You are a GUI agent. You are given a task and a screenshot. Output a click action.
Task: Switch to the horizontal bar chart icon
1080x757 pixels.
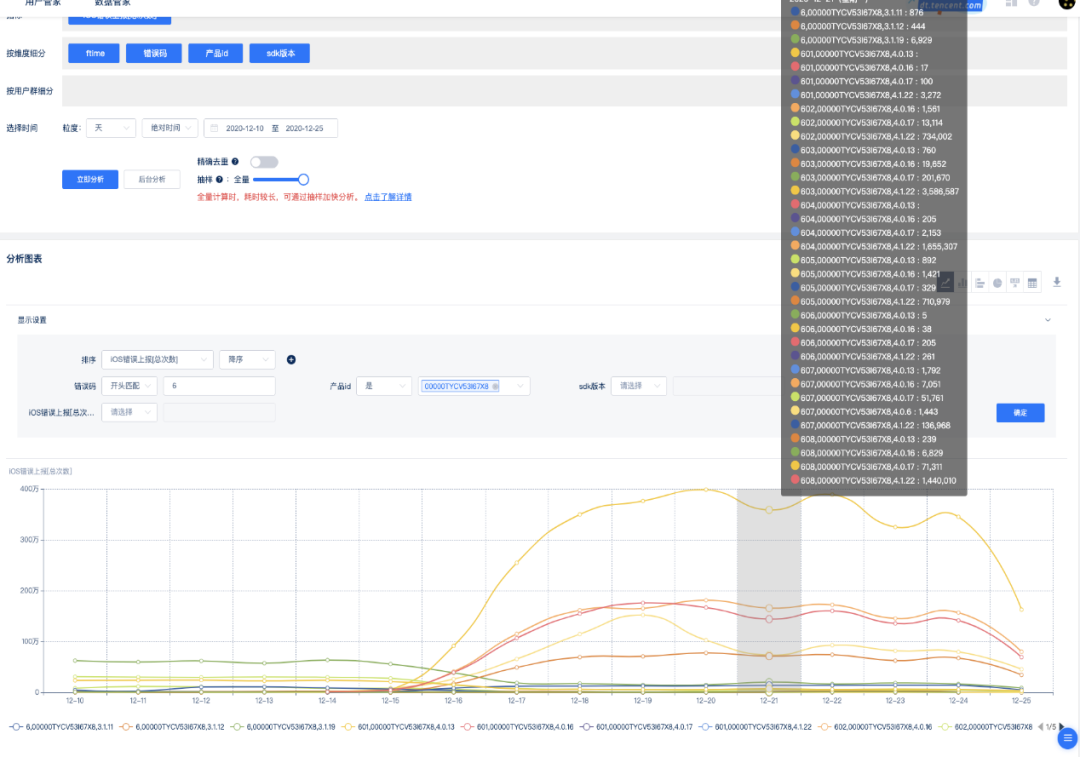(979, 282)
